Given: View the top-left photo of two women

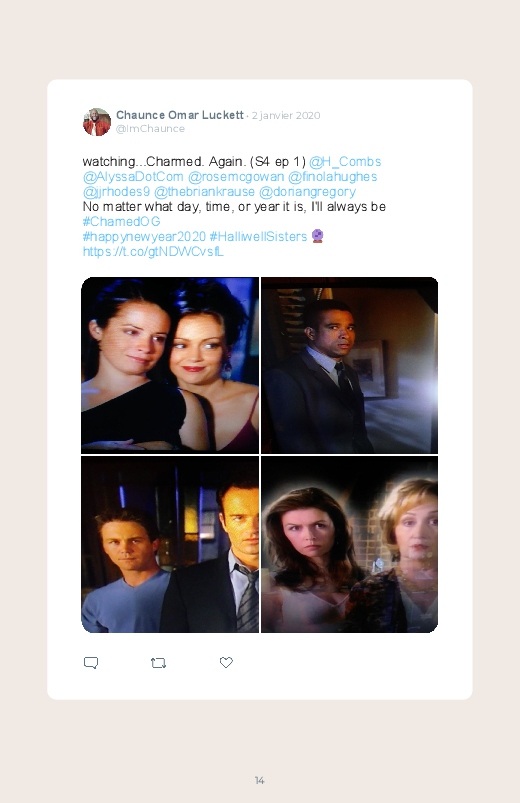Looking at the screenshot, I should [170, 365].
